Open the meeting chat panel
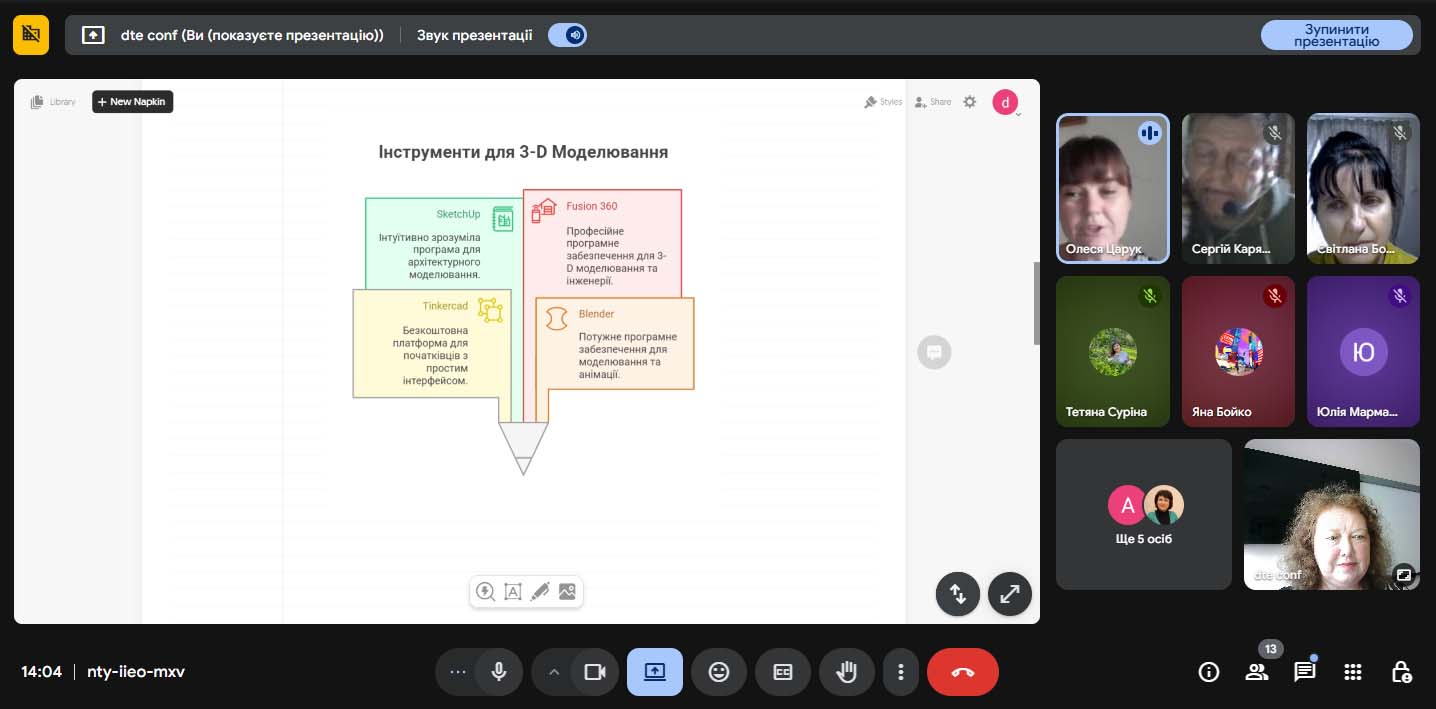The height and width of the screenshot is (709, 1436). point(1304,672)
